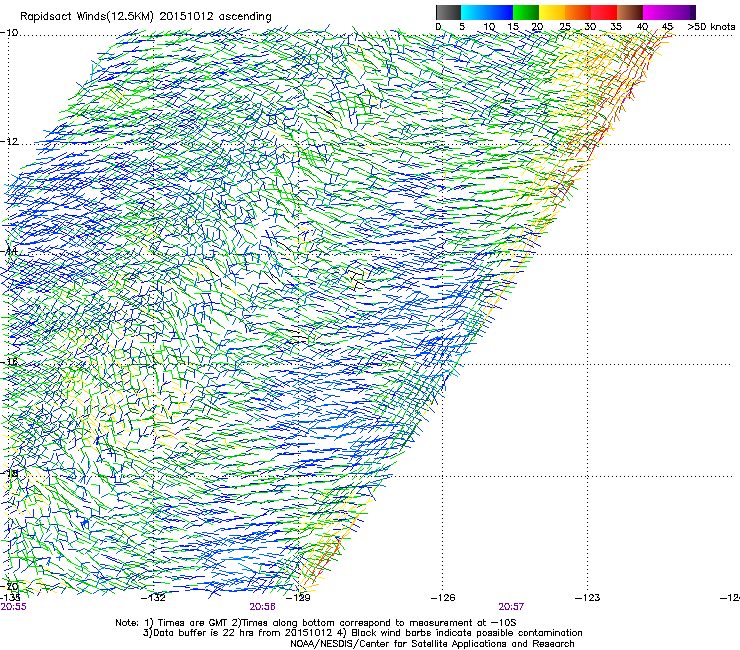Viewport: 740px width, 650px height.
Task: Click the -12 latitude axis label
Action: tap(9, 141)
